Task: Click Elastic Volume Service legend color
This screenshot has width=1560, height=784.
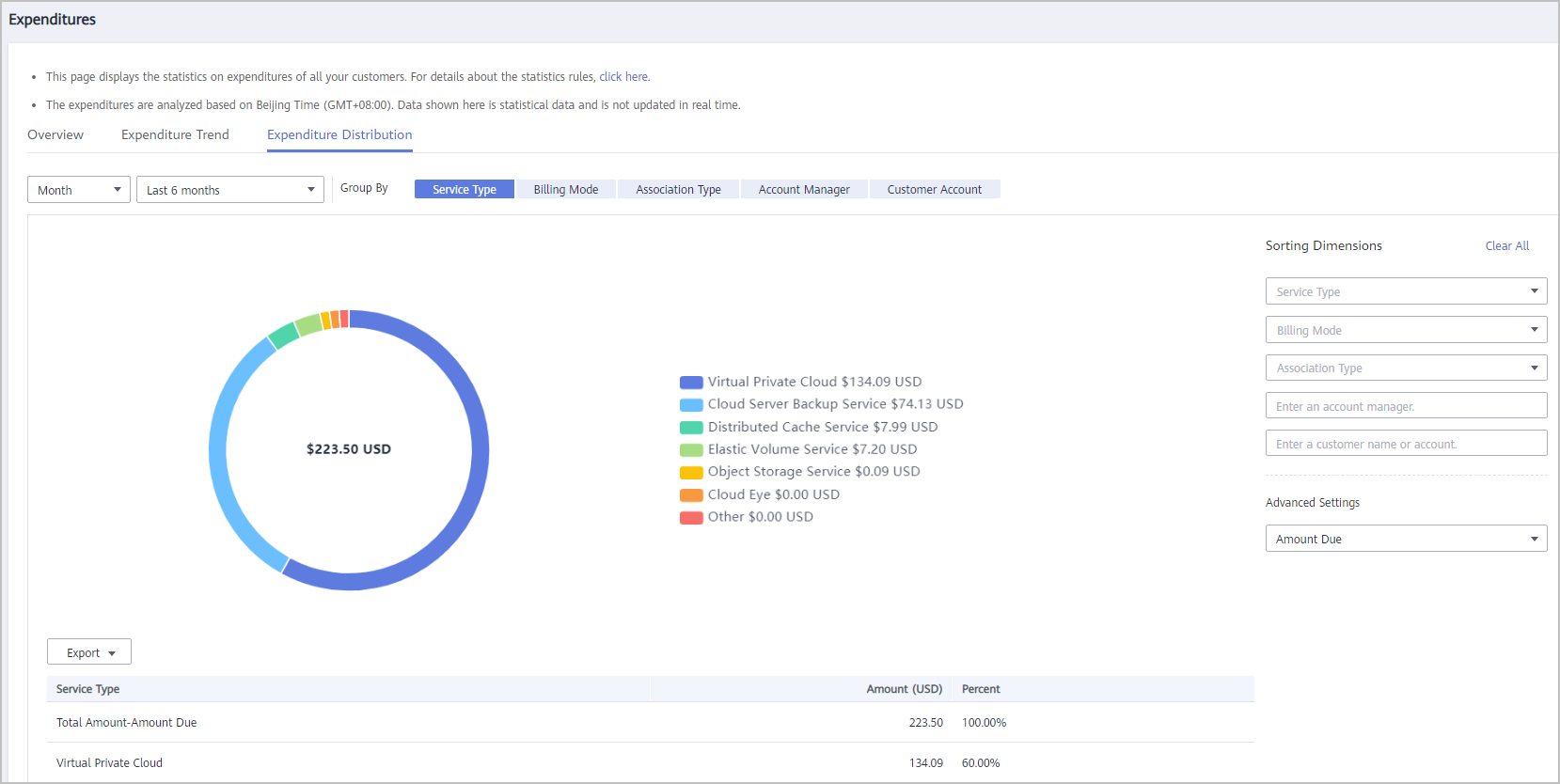Action: click(691, 450)
